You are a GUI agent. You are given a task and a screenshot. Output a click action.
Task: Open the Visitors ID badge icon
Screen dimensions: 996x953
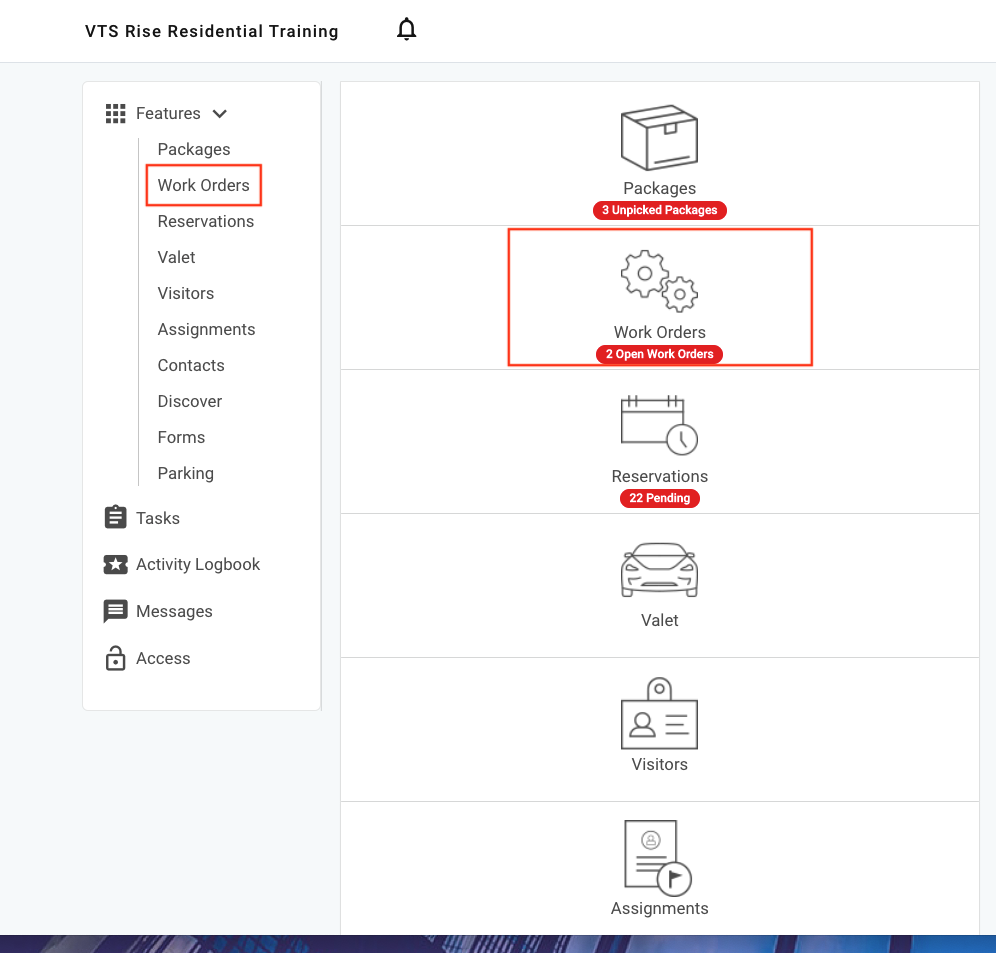click(659, 714)
